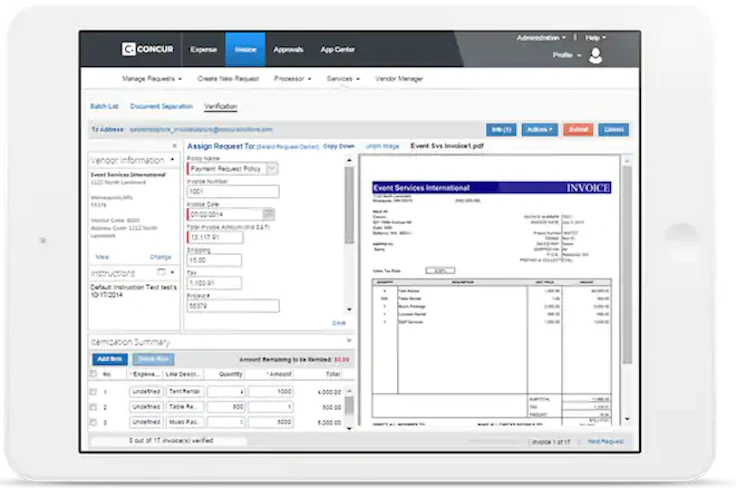
Task: Open the App Center tab
Action: (x=337, y=49)
